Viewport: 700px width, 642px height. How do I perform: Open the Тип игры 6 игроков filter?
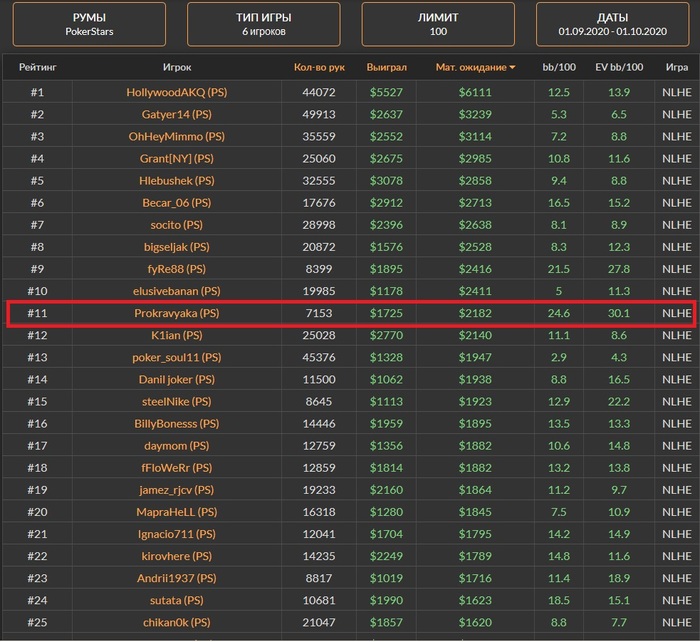pos(263,24)
